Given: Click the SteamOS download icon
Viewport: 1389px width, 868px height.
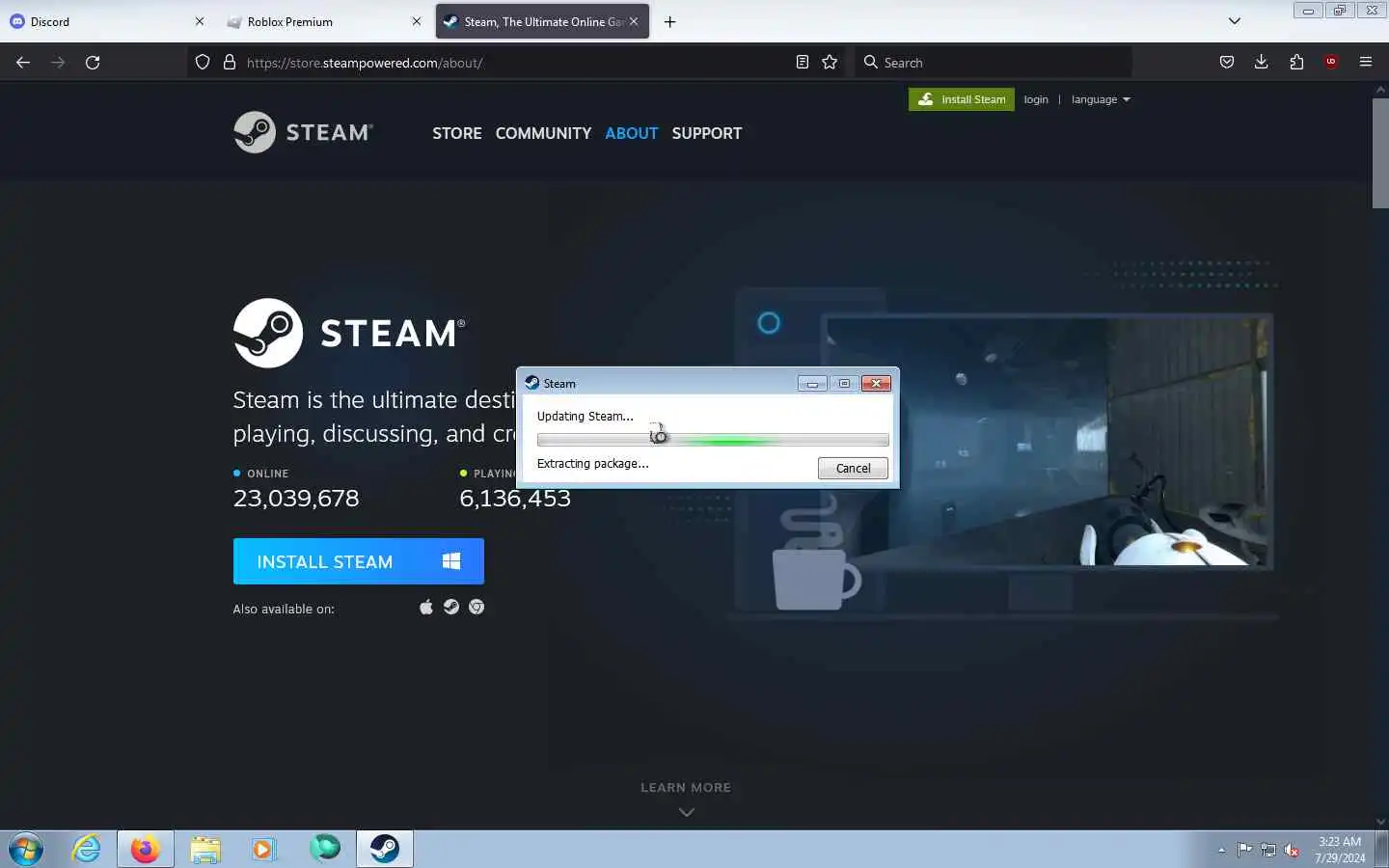Looking at the screenshot, I should [x=451, y=607].
